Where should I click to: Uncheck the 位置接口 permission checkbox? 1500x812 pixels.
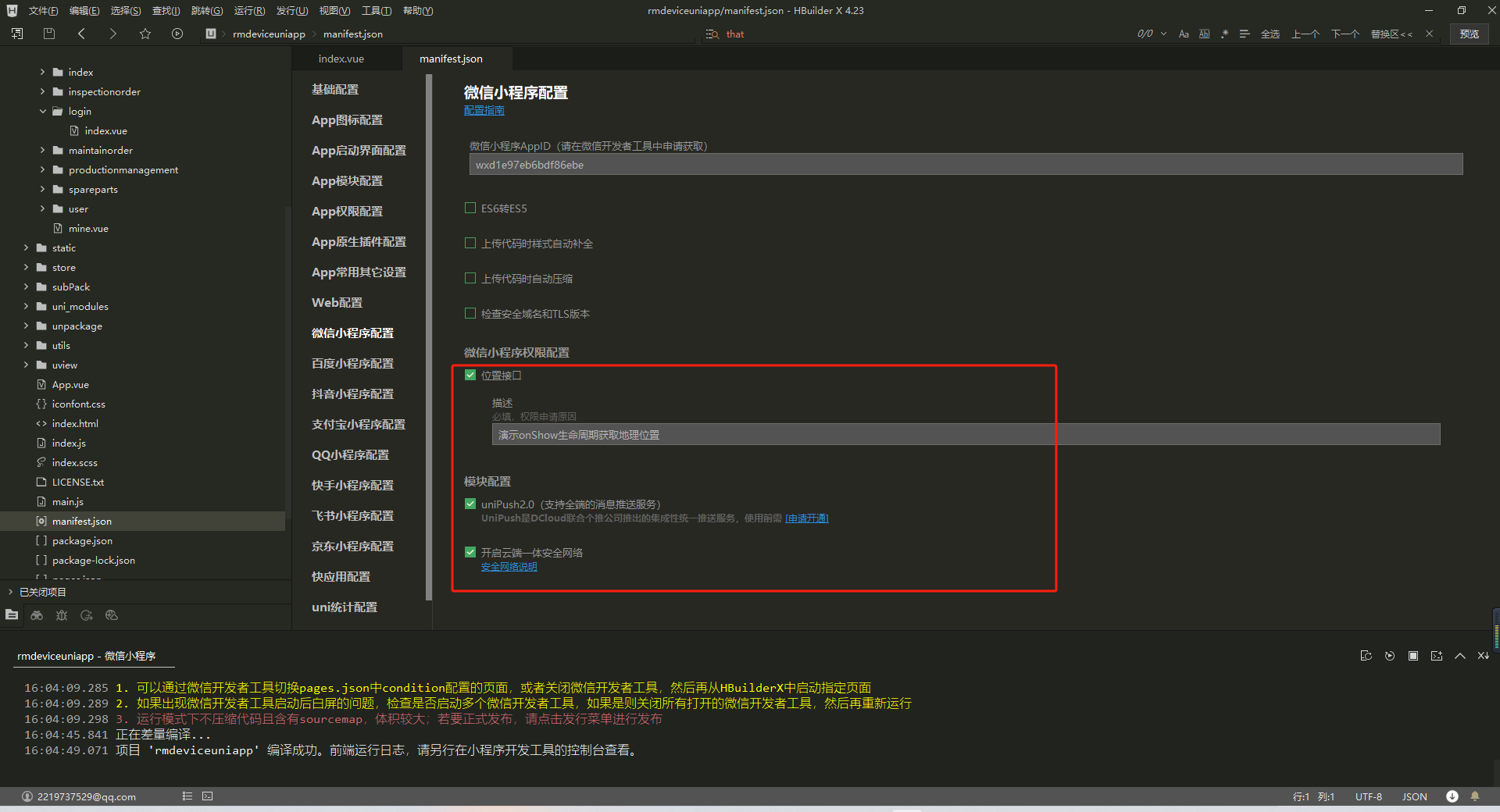click(470, 375)
